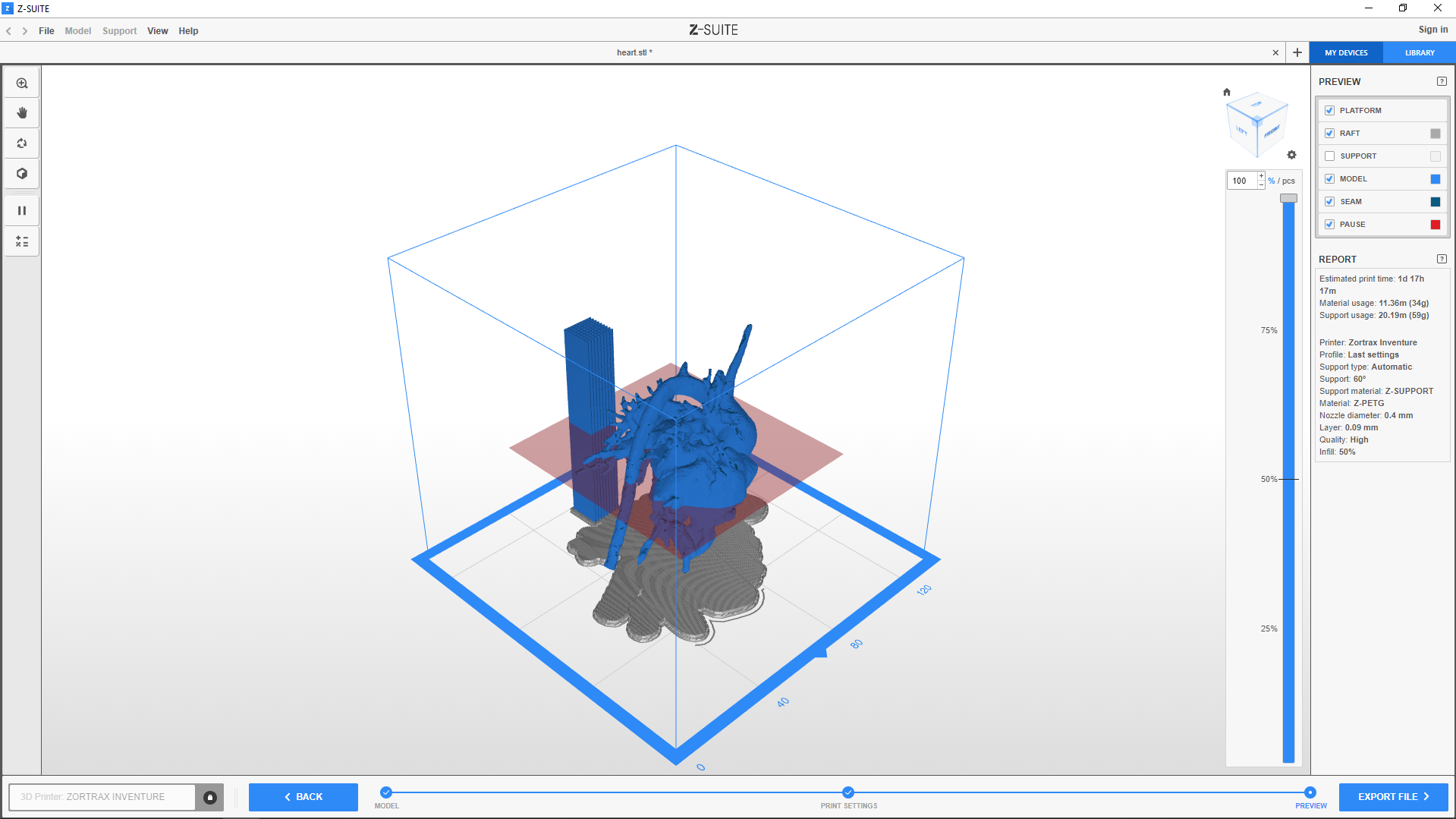Click the BACK button
Screen dimensions: 1456x819
(303, 797)
